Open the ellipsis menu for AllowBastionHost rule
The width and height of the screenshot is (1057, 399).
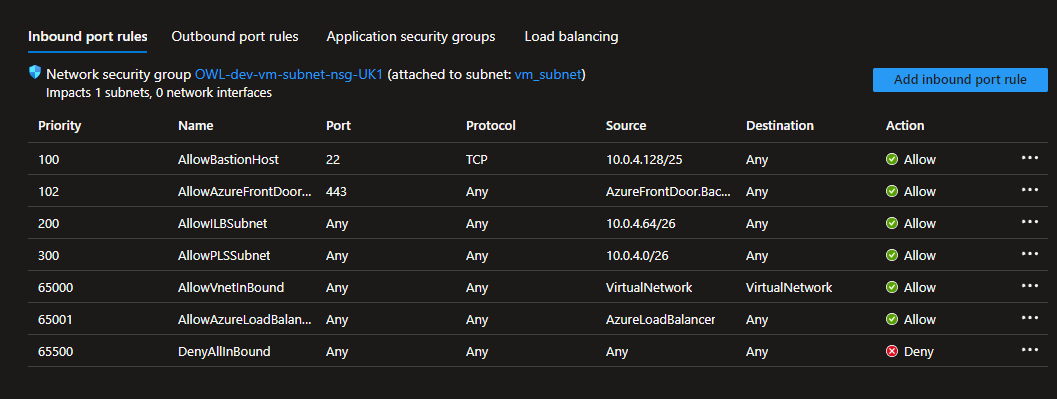[x=1029, y=158]
